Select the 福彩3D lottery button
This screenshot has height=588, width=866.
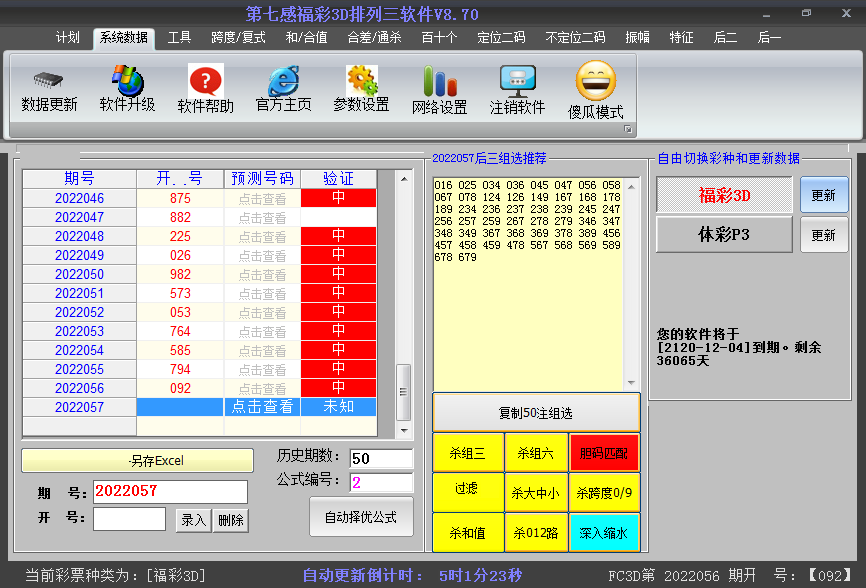724,195
